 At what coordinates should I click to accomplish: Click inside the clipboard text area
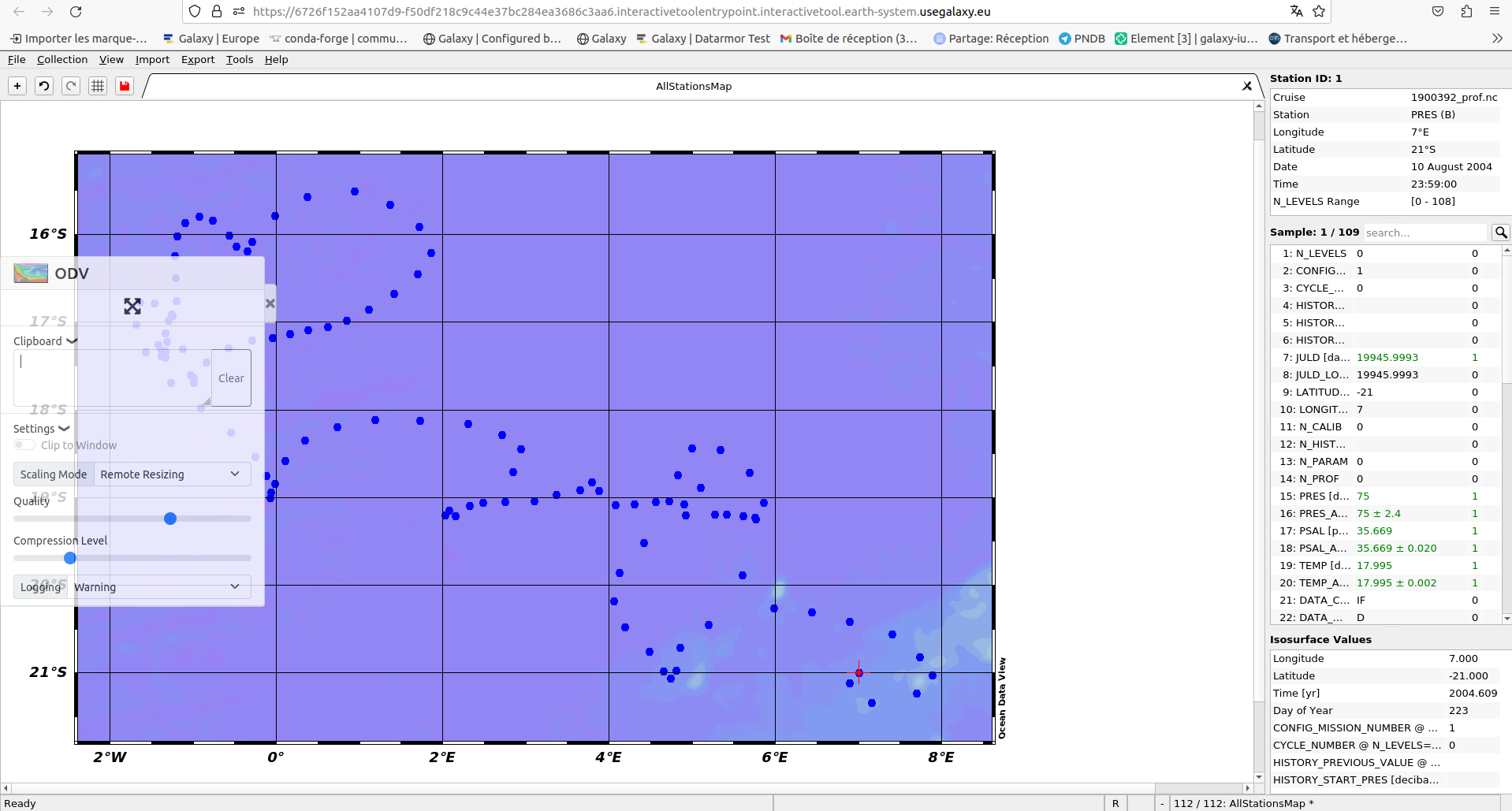click(x=112, y=378)
